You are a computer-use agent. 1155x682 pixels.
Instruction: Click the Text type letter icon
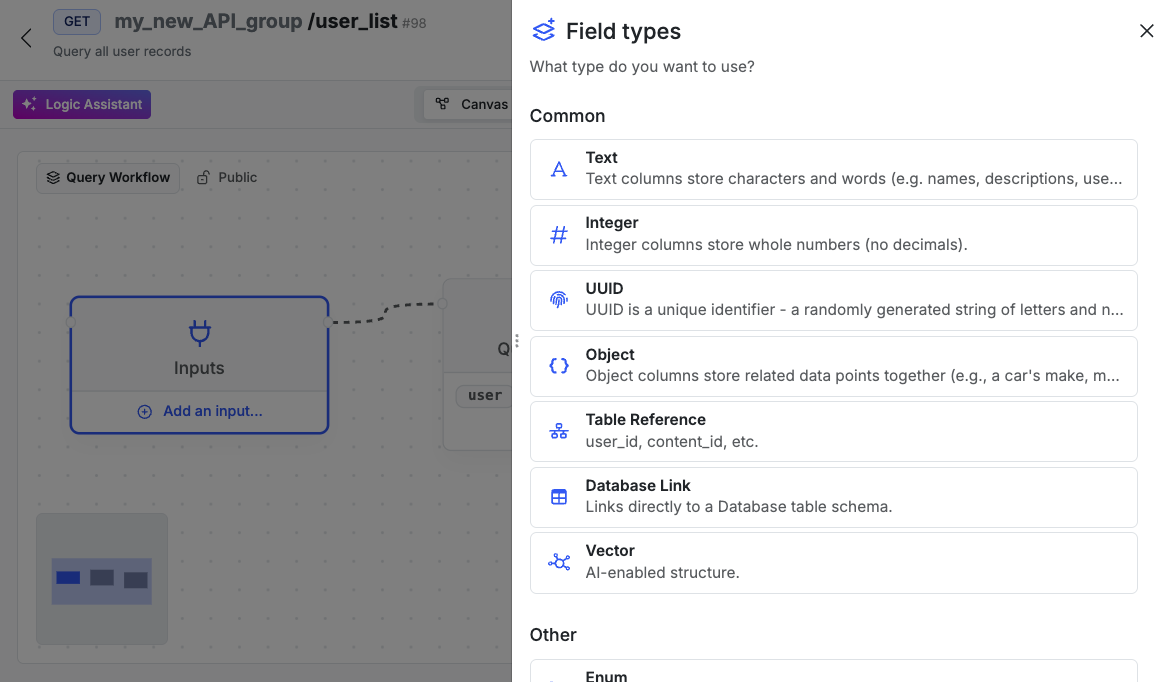click(x=559, y=169)
